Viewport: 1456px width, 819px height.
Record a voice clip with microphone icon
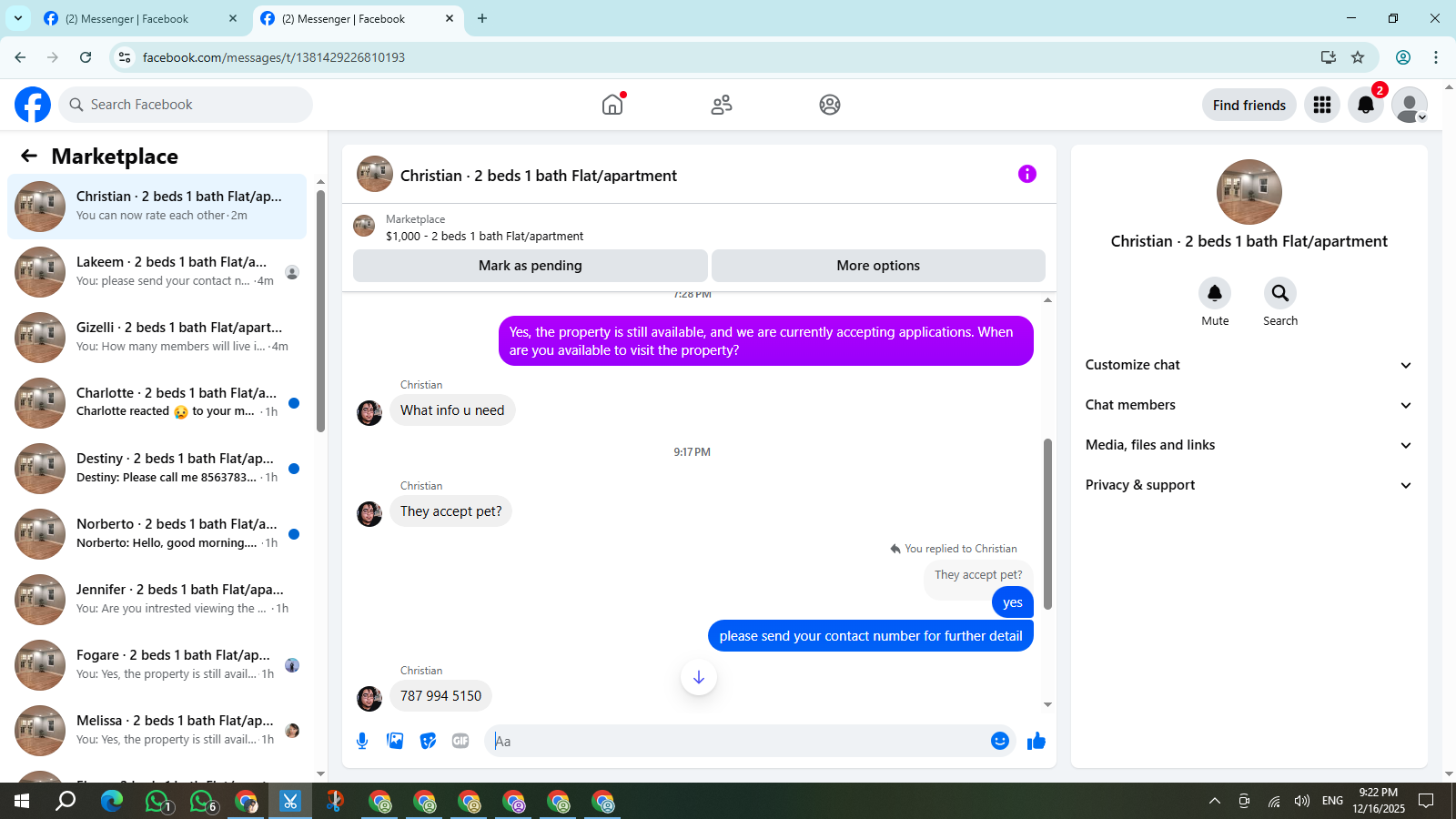coord(362,741)
